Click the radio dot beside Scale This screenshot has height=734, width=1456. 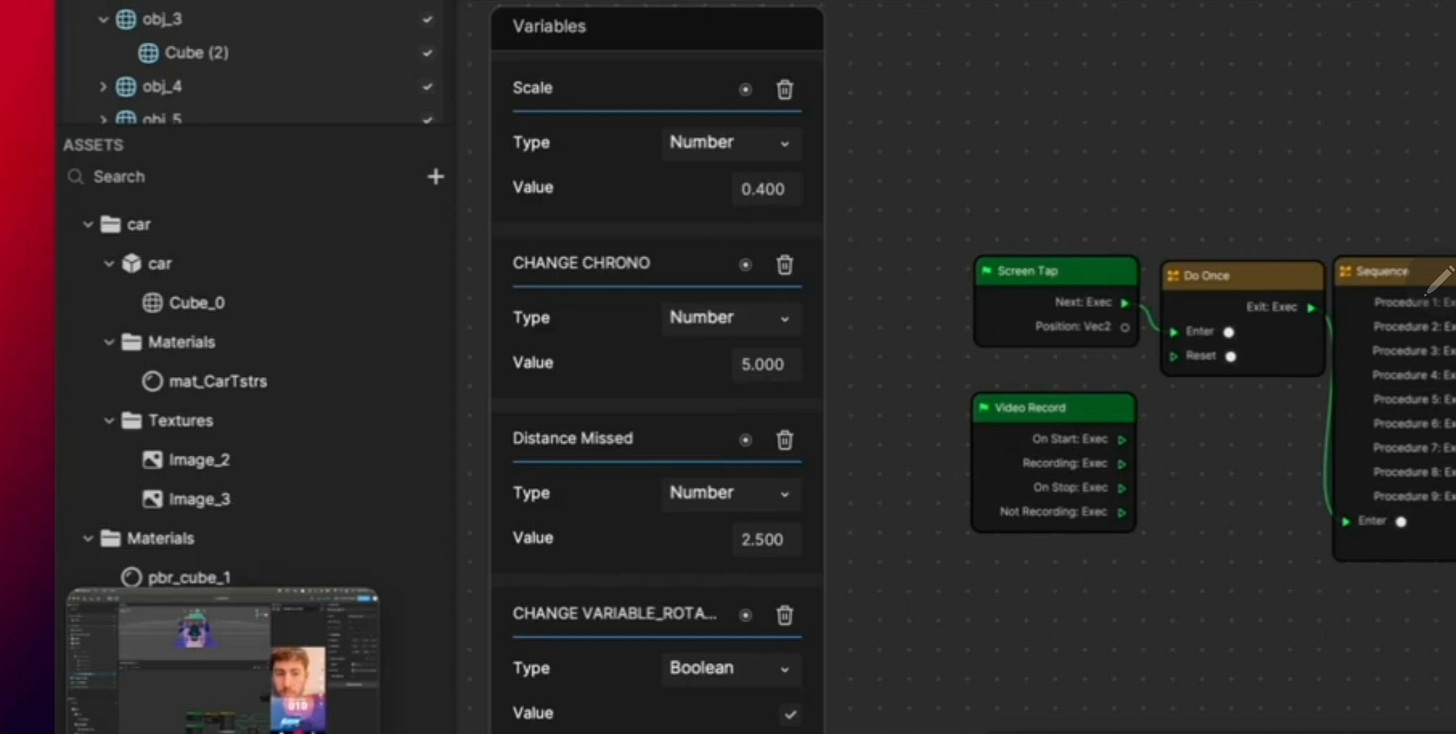pyautogui.click(x=745, y=89)
